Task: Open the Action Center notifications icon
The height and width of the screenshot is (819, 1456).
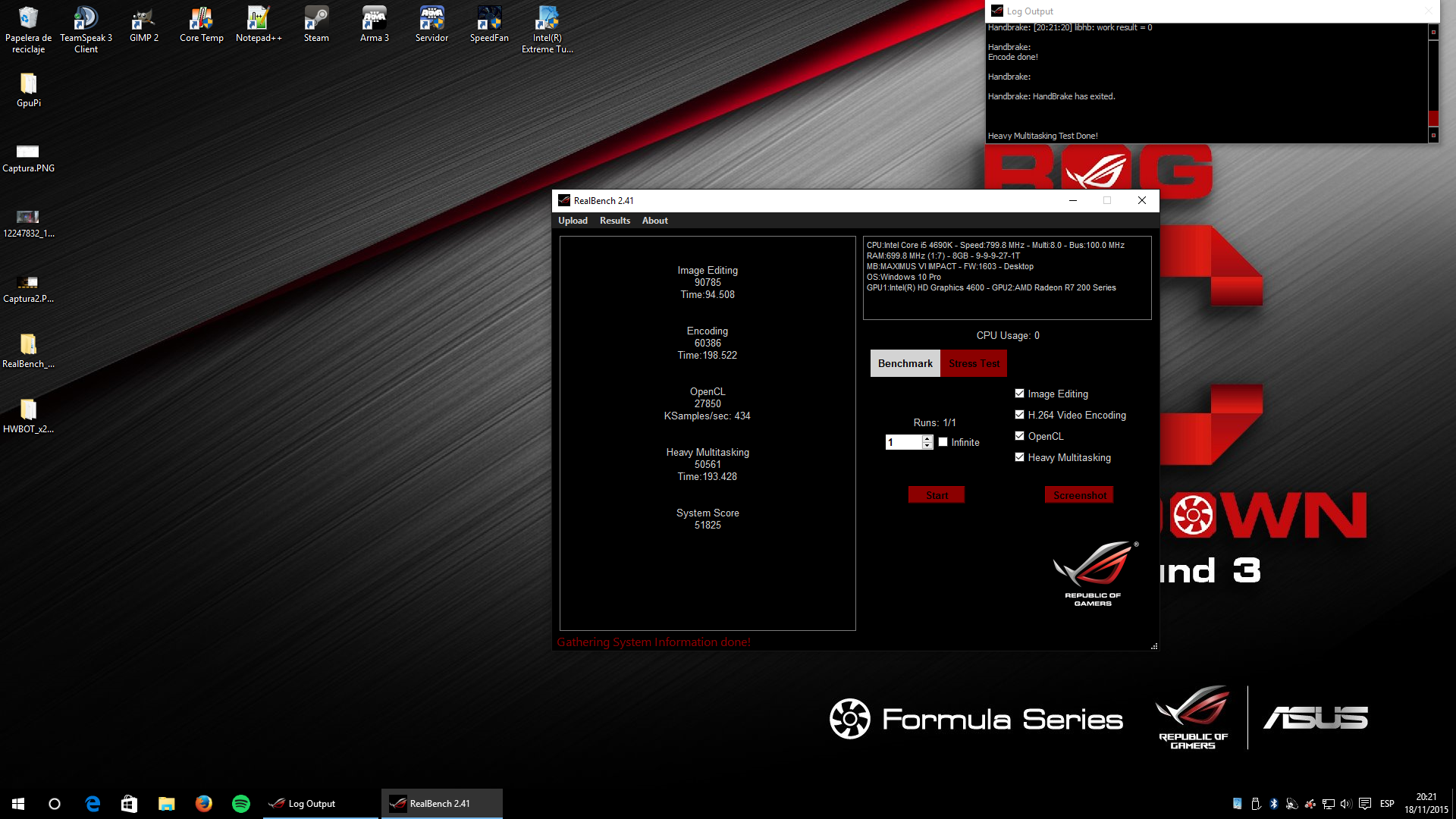Action: (x=1365, y=803)
